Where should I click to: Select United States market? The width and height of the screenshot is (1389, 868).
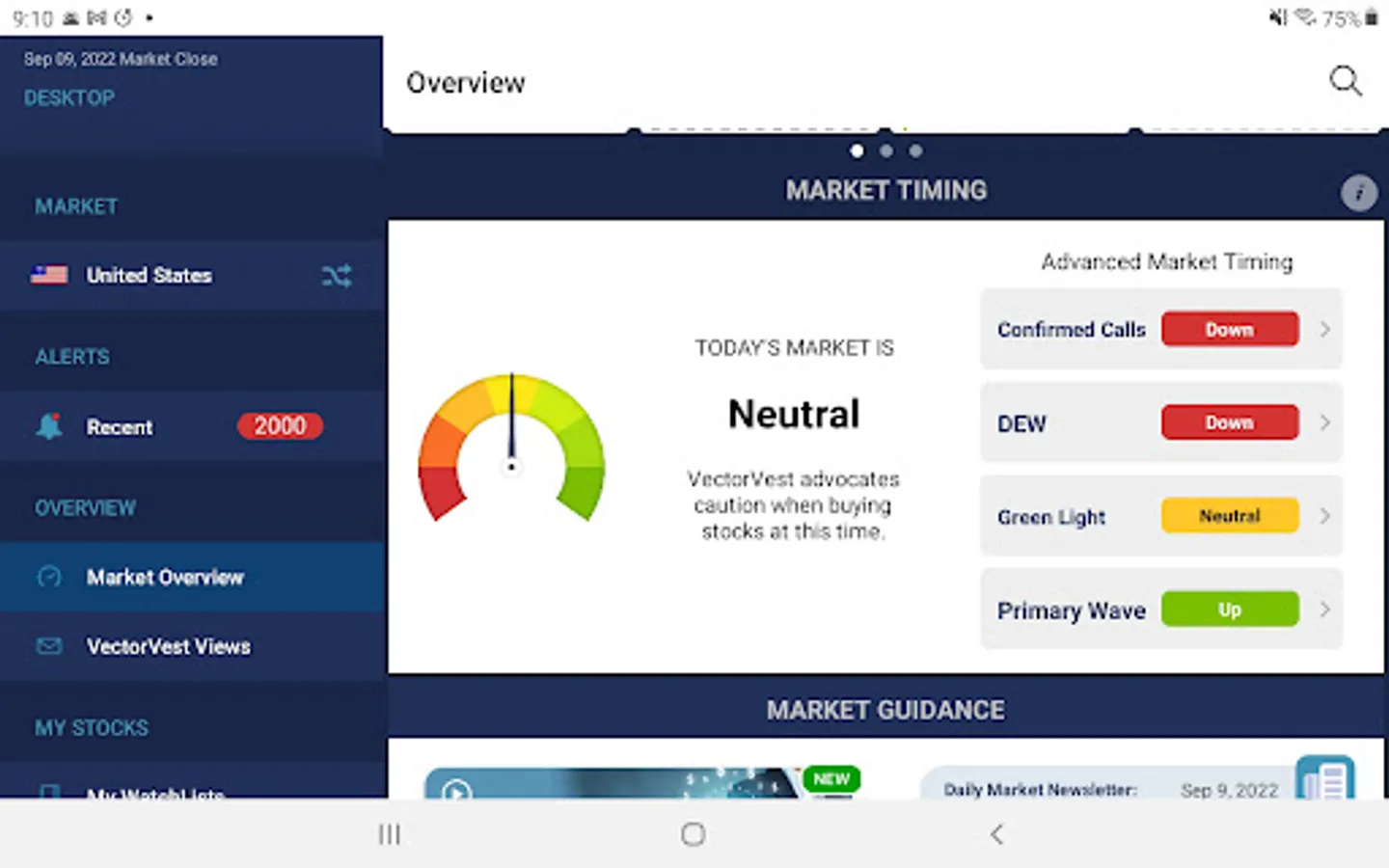tap(192, 276)
